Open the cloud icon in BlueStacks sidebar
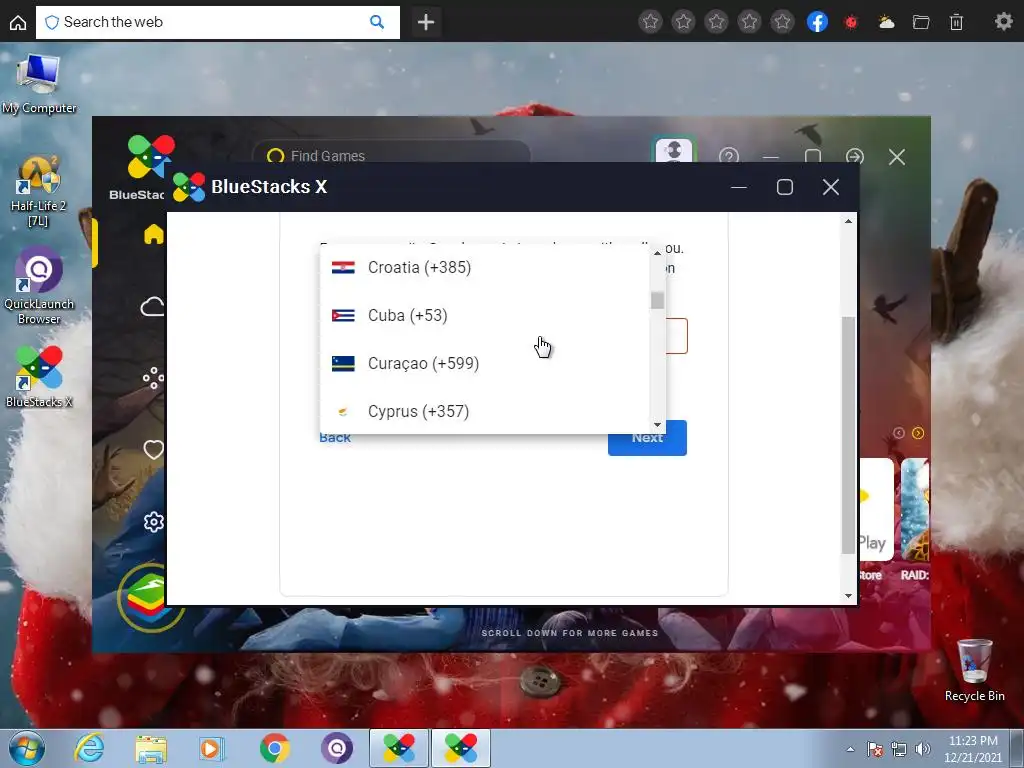The height and width of the screenshot is (768, 1024). 152,306
